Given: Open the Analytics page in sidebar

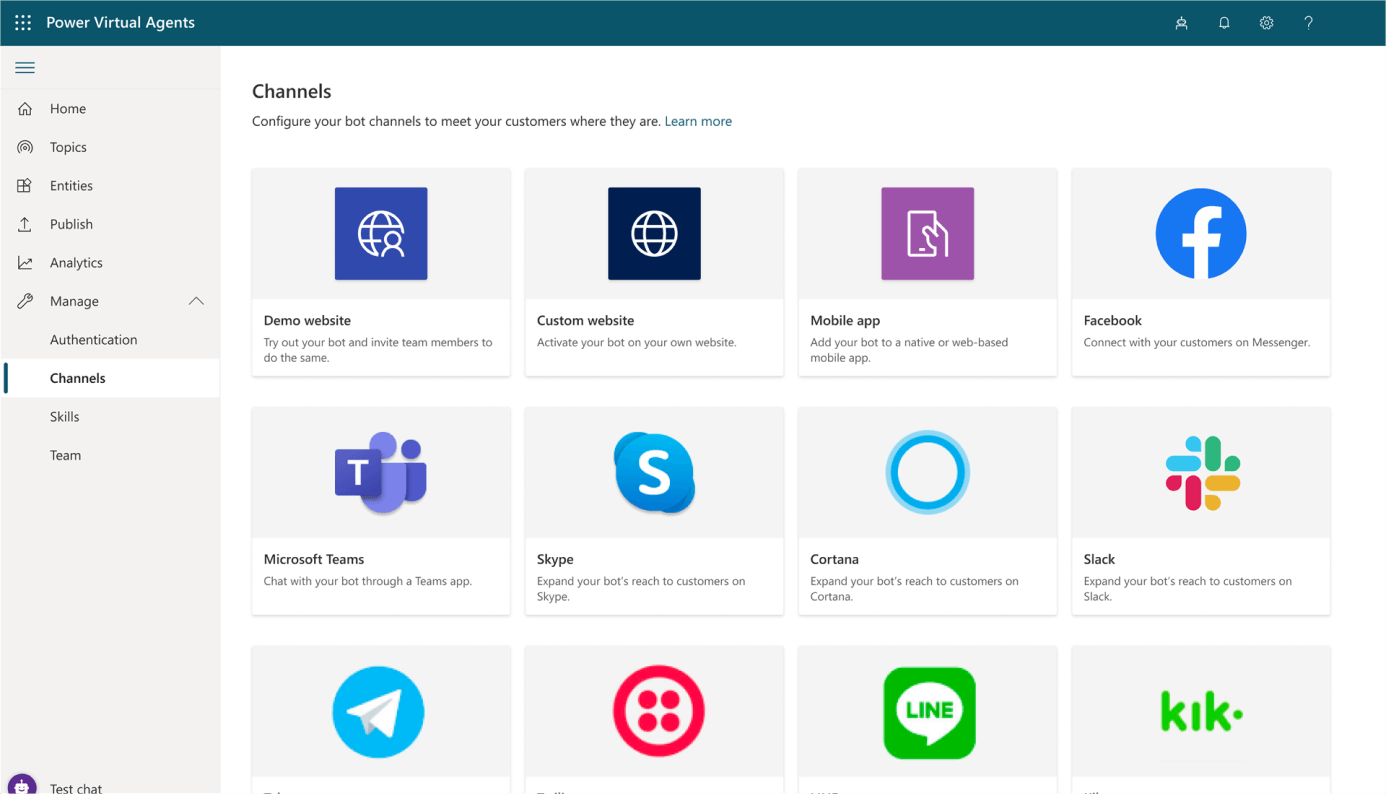Looking at the screenshot, I should point(76,263).
